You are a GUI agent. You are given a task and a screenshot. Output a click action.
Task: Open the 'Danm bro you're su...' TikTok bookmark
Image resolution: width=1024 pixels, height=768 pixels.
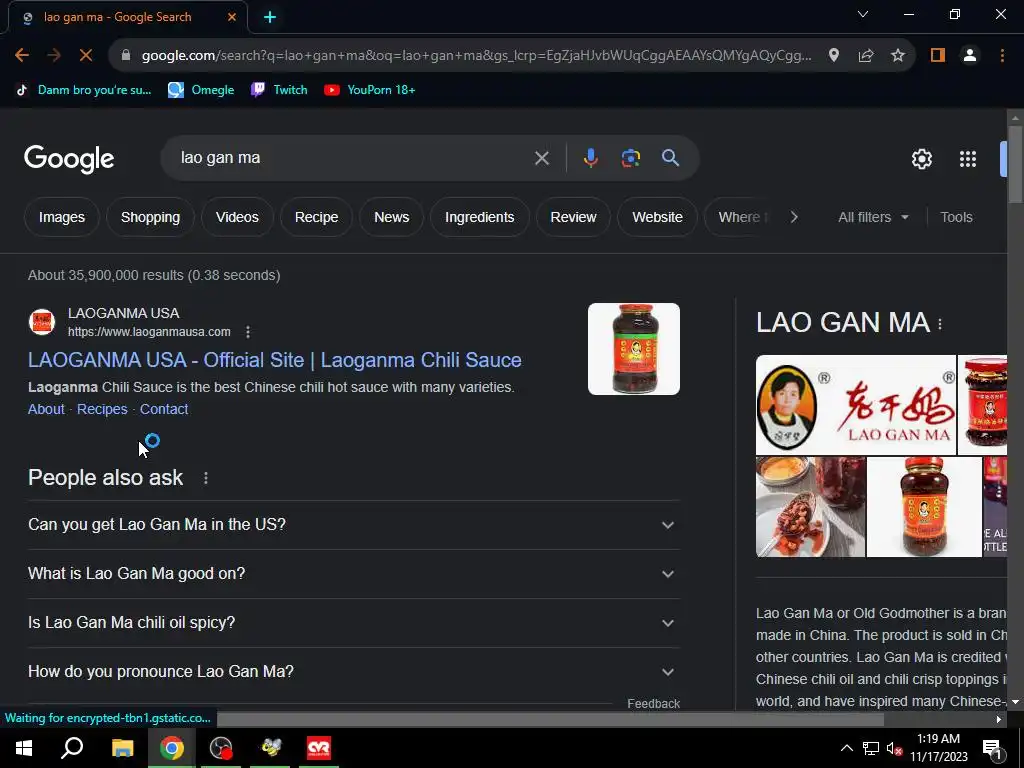click(84, 90)
